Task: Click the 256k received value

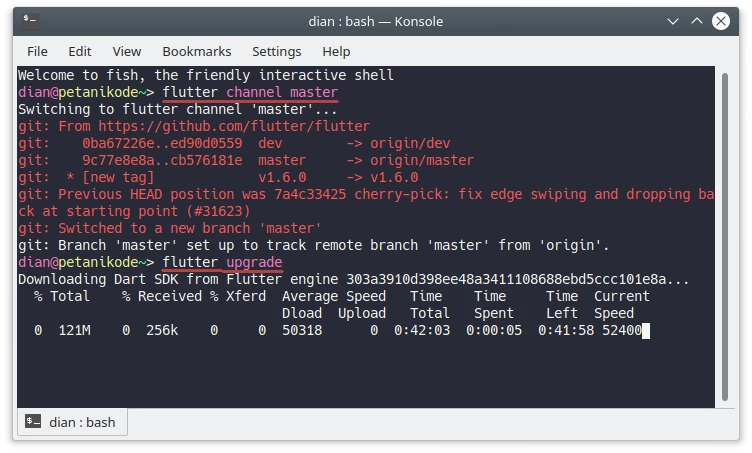Action: pos(162,330)
